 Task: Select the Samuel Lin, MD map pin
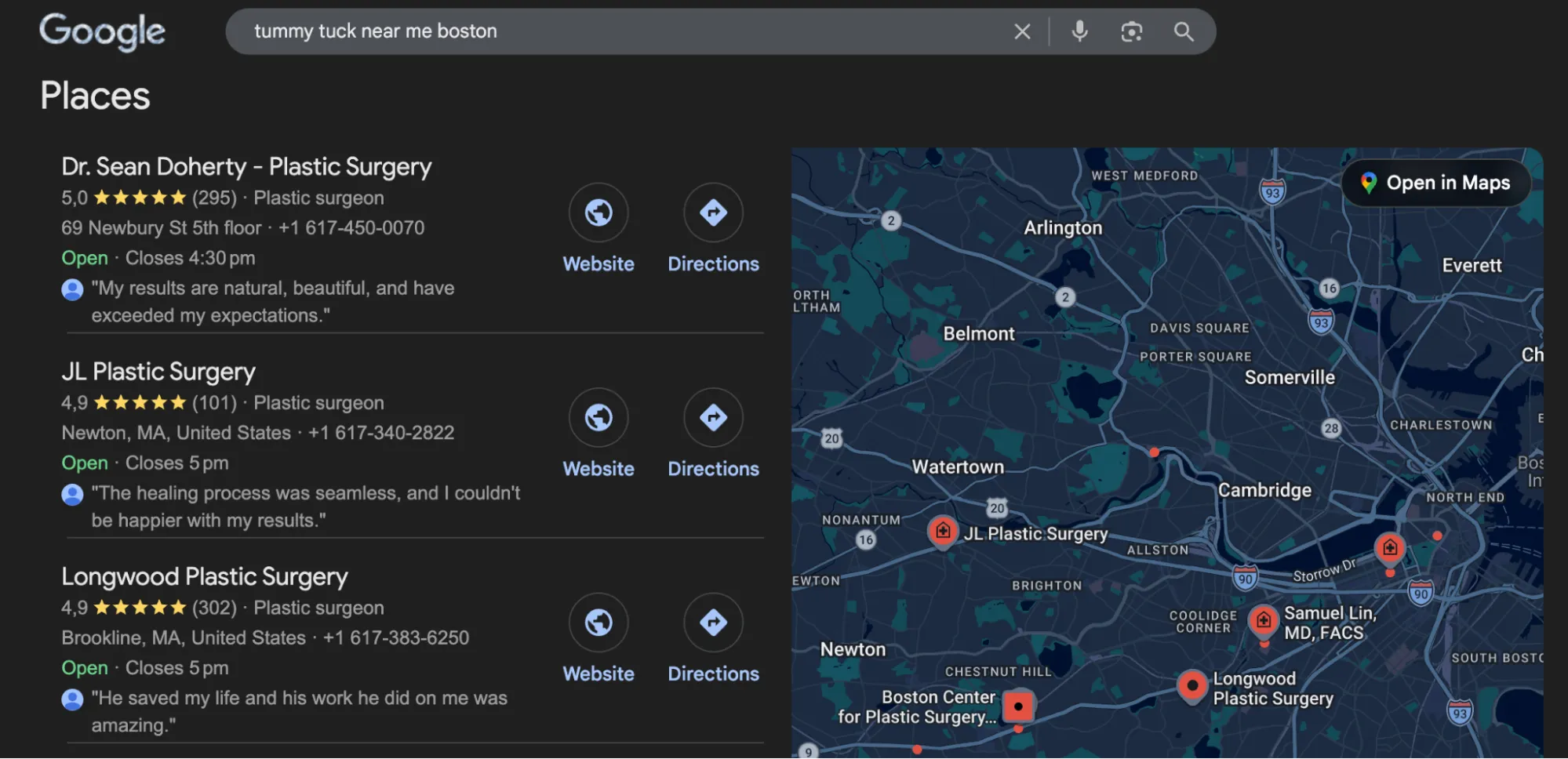point(1263,620)
